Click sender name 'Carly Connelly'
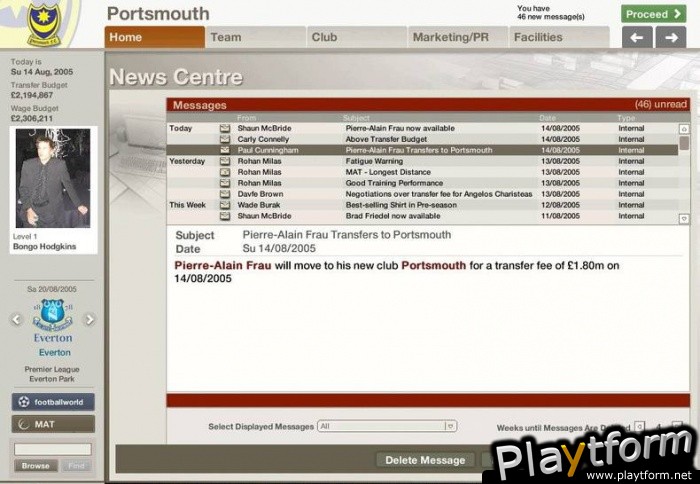Viewport: 700px width, 484px height. point(263,139)
